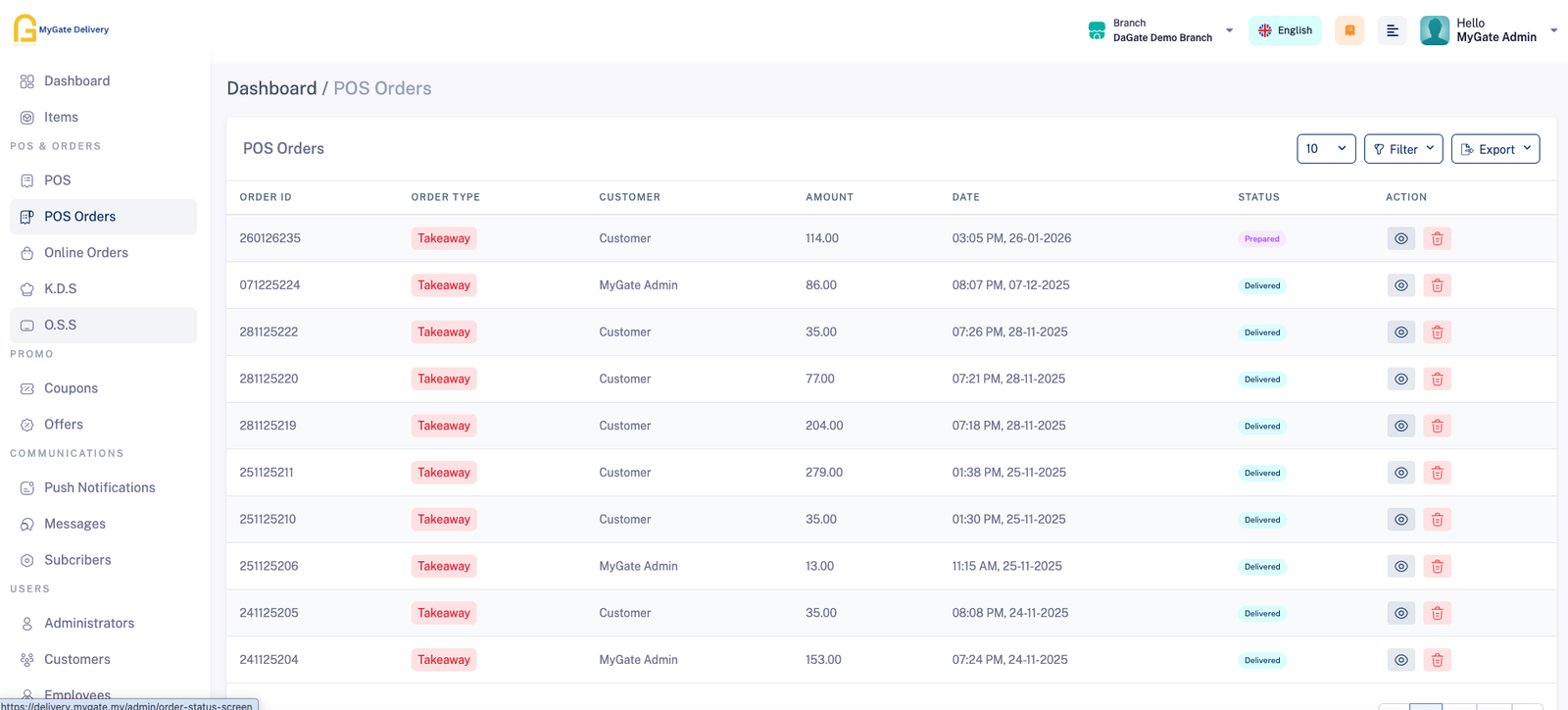Click the Dashboard breadcrumb link
Image resolution: width=1568 pixels, height=710 pixels.
[x=271, y=88]
